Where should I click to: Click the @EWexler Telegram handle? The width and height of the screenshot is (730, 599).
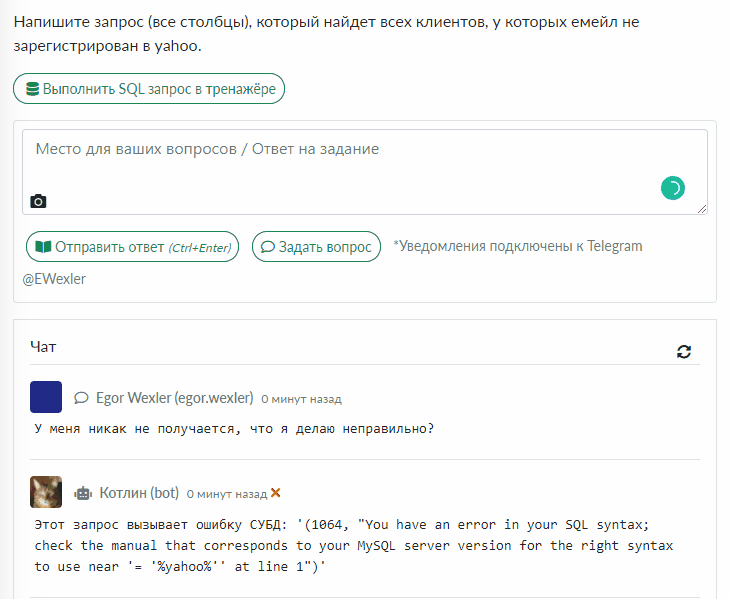click(54, 279)
